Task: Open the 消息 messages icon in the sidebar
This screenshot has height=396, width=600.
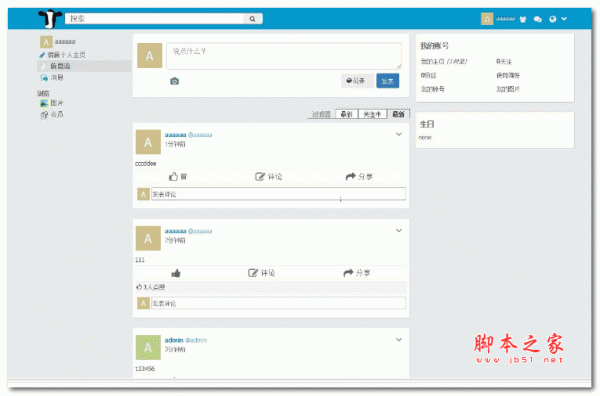Action: pyautogui.click(x=44, y=78)
